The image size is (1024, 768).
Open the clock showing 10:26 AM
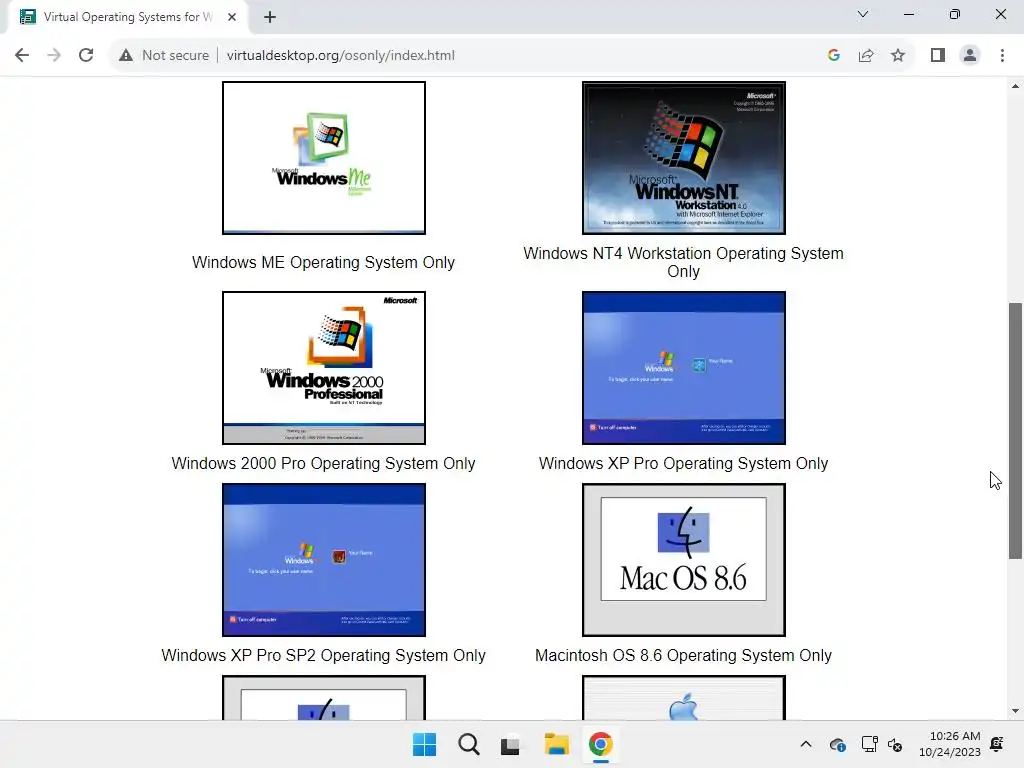tap(950, 744)
